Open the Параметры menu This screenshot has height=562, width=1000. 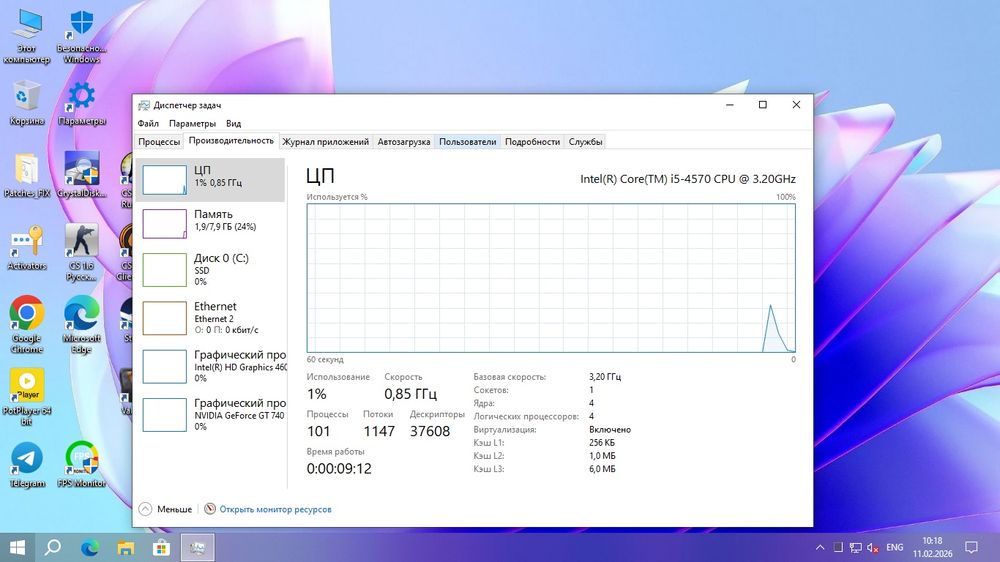[x=192, y=123]
